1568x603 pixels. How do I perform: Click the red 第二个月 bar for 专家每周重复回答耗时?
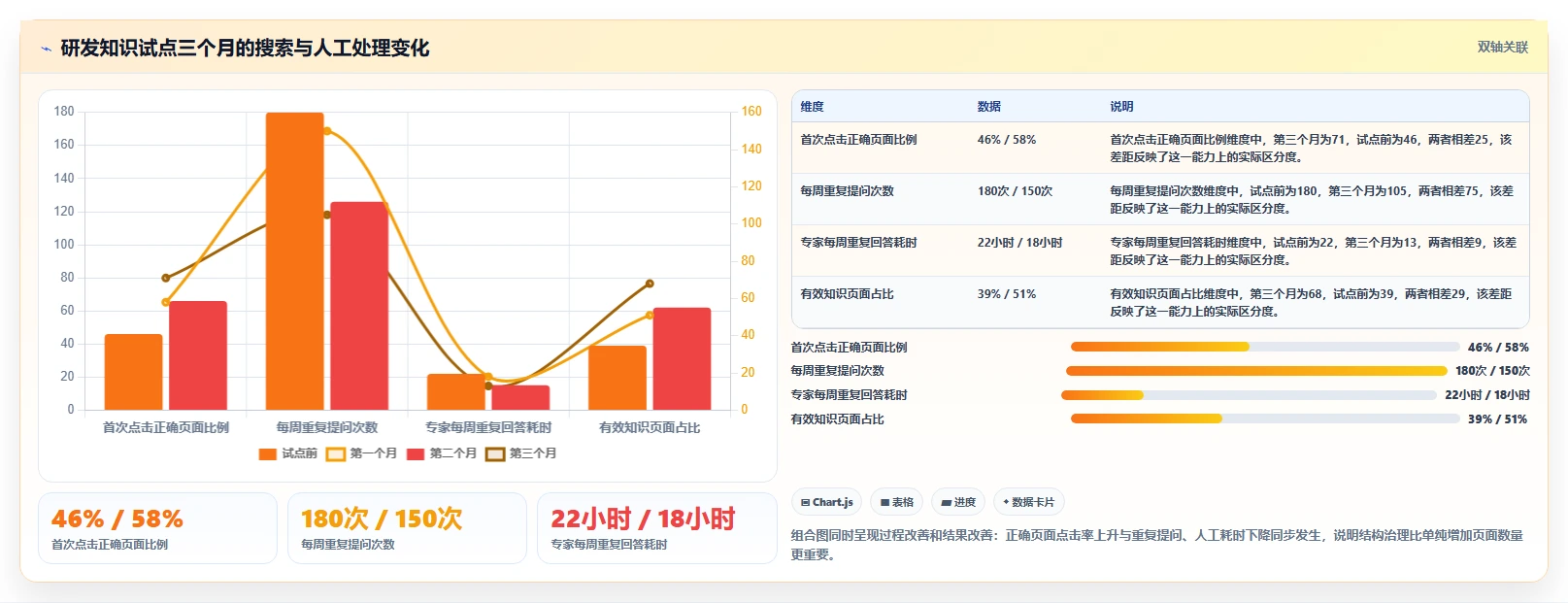[520, 397]
